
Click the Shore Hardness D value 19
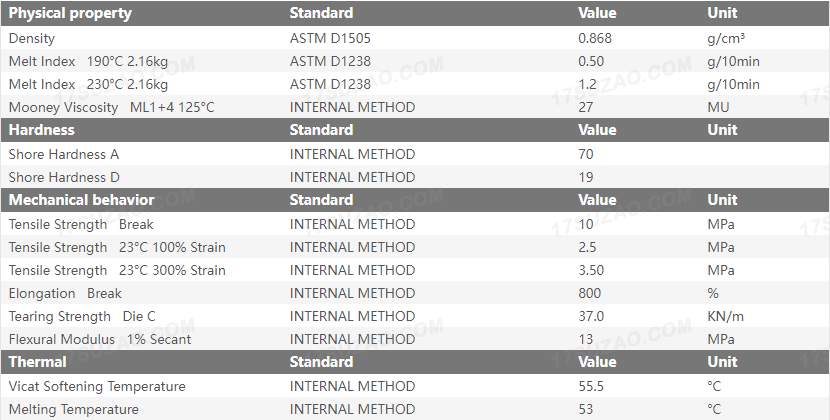(x=586, y=177)
